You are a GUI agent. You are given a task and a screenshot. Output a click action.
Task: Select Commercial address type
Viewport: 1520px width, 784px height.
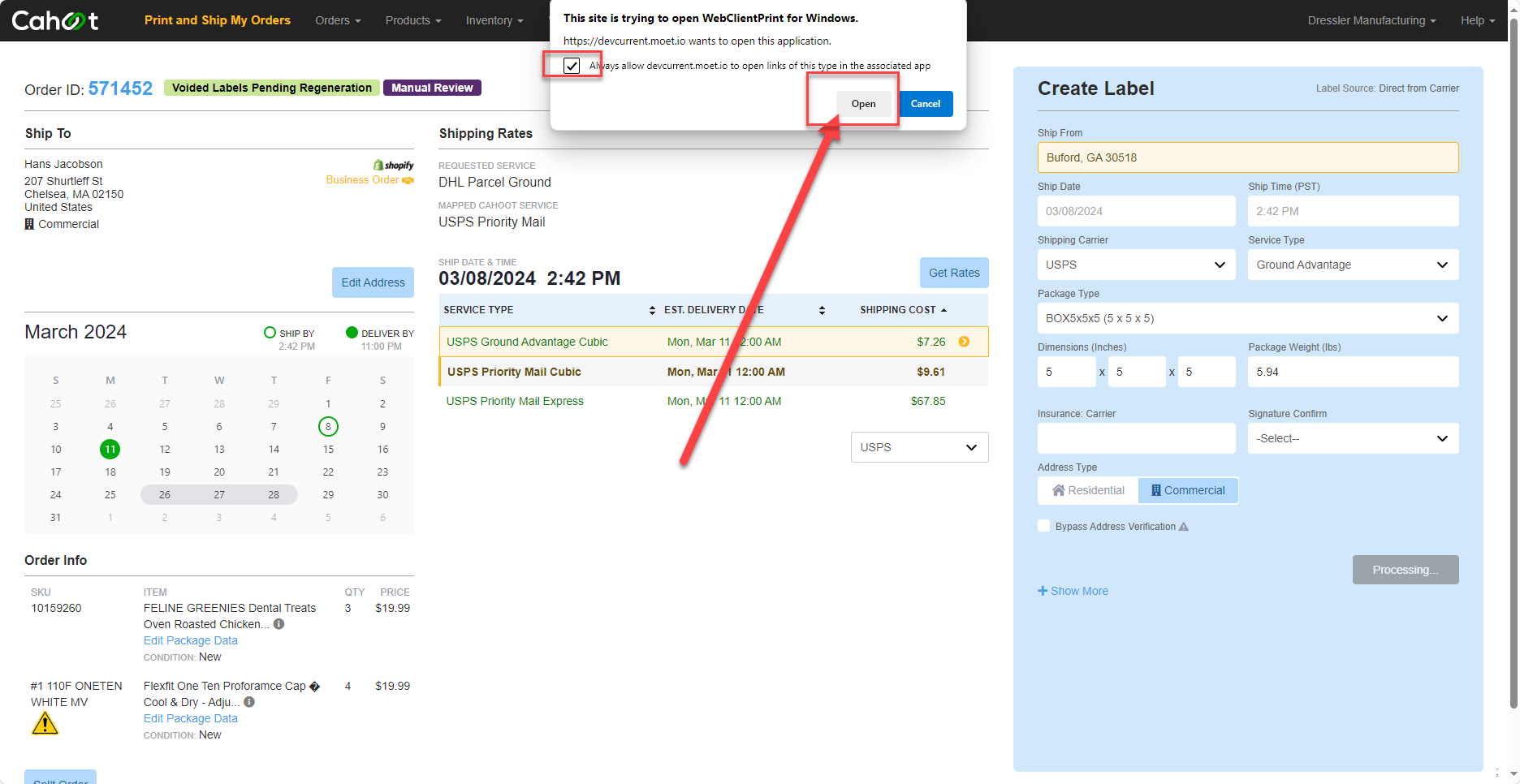pyautogui.click(x=1188, y=490)
